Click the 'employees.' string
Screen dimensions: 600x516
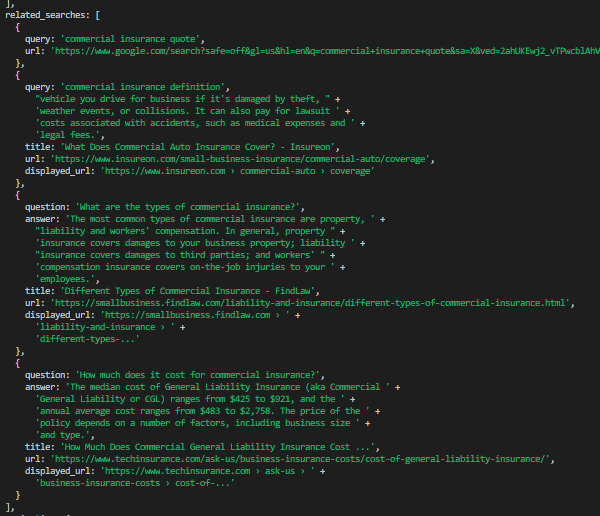click(x=65, y=279)
